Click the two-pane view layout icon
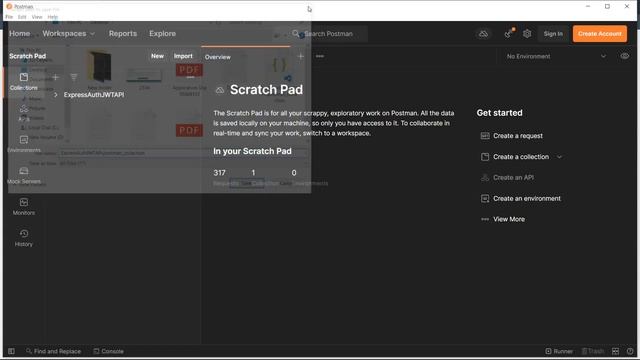 click(x=616, y=351)
